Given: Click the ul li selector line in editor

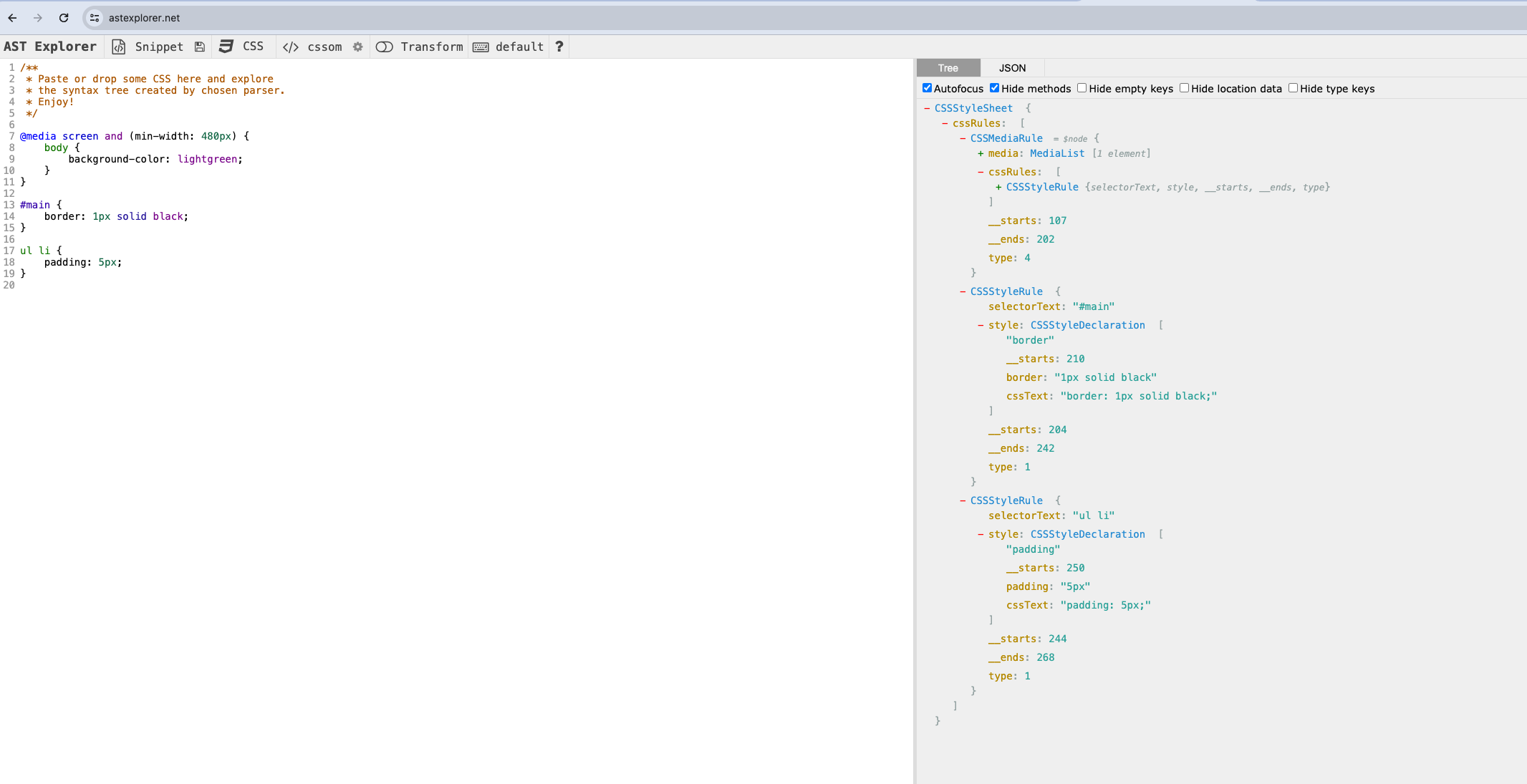Looking at the screenshot, I should [41, 251].
